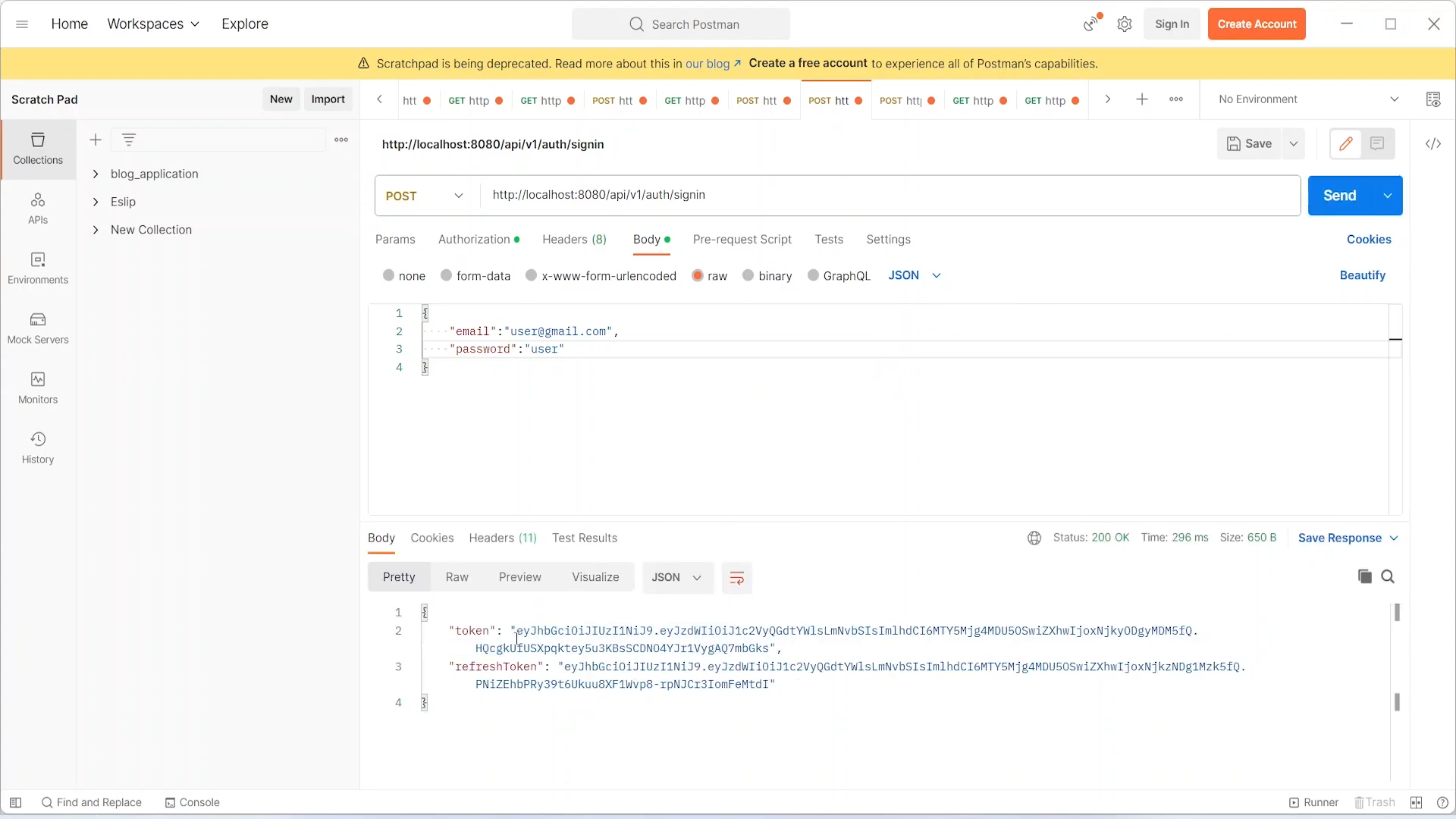Expand the New Collection folder
Image resolution: width=1456 pixels, height=819 pixels.
click(96, 230)
